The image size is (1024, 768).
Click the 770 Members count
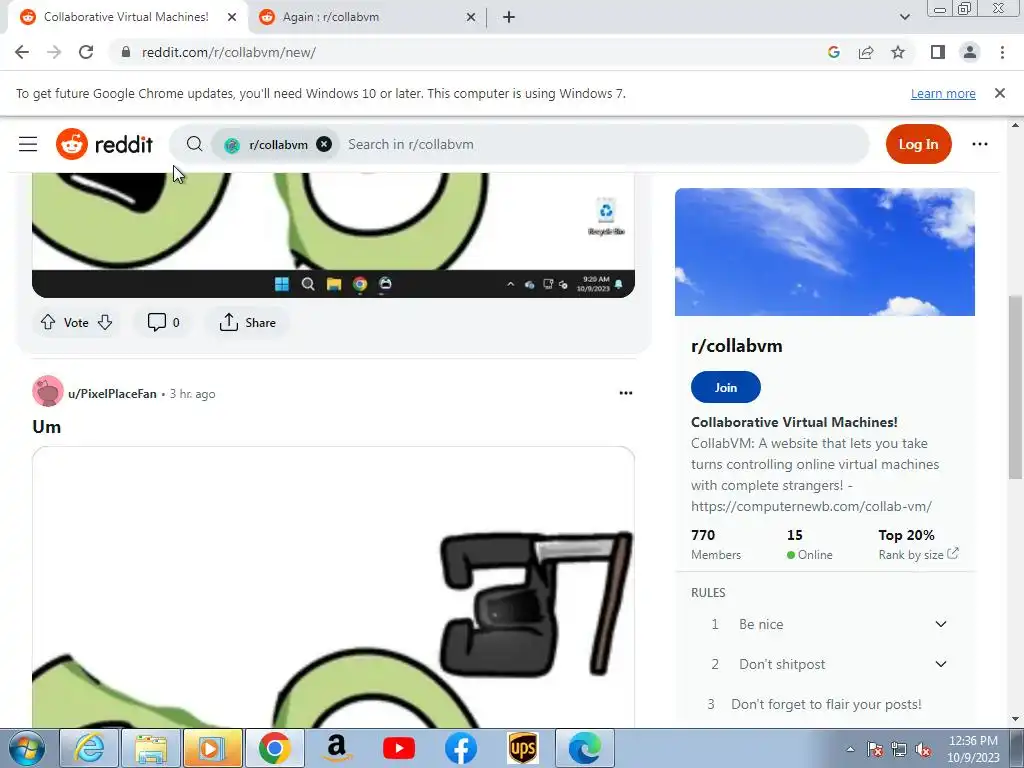point(716,545)
